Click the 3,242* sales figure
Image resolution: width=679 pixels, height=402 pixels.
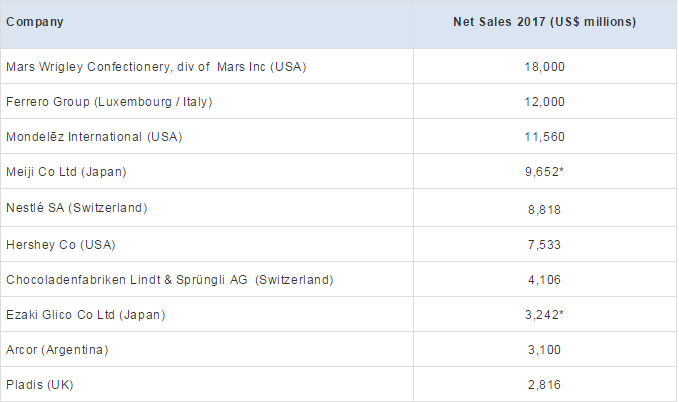point(547,315)
